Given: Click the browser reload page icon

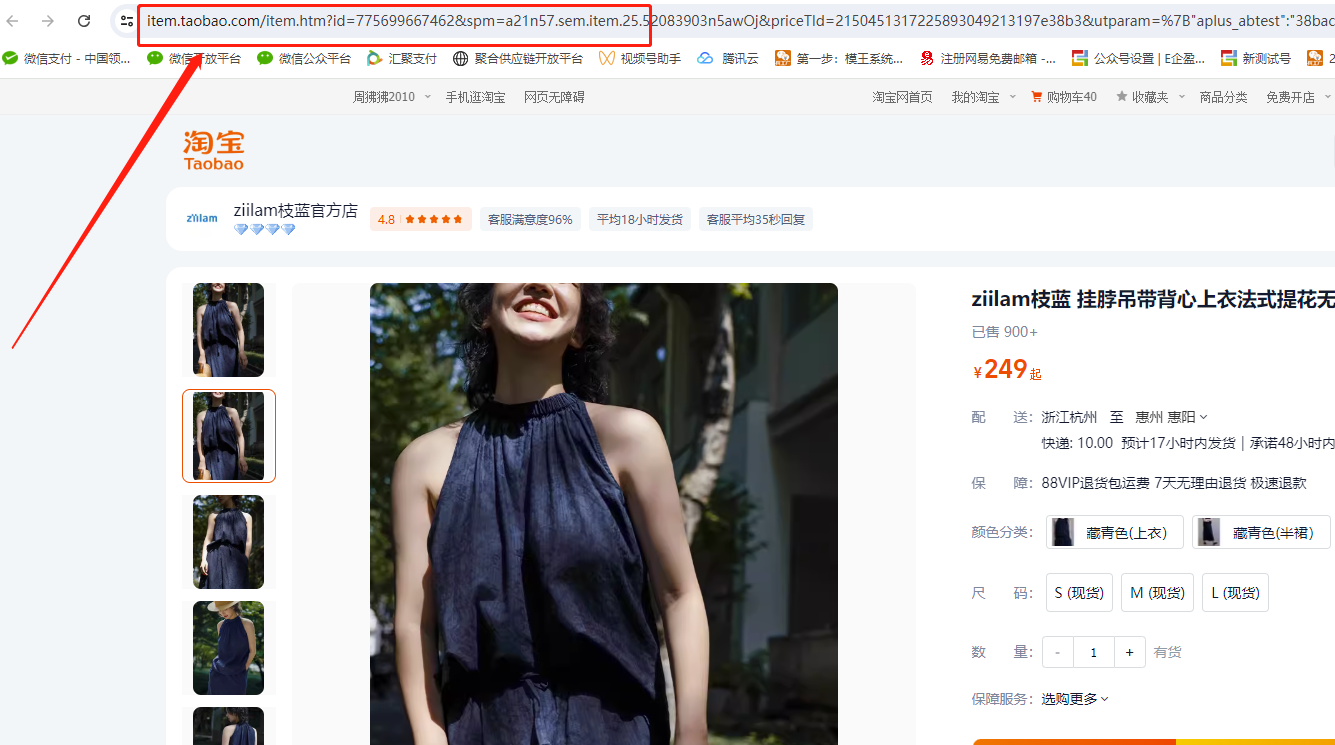Looking at the screenshot, I should point(84,21).
